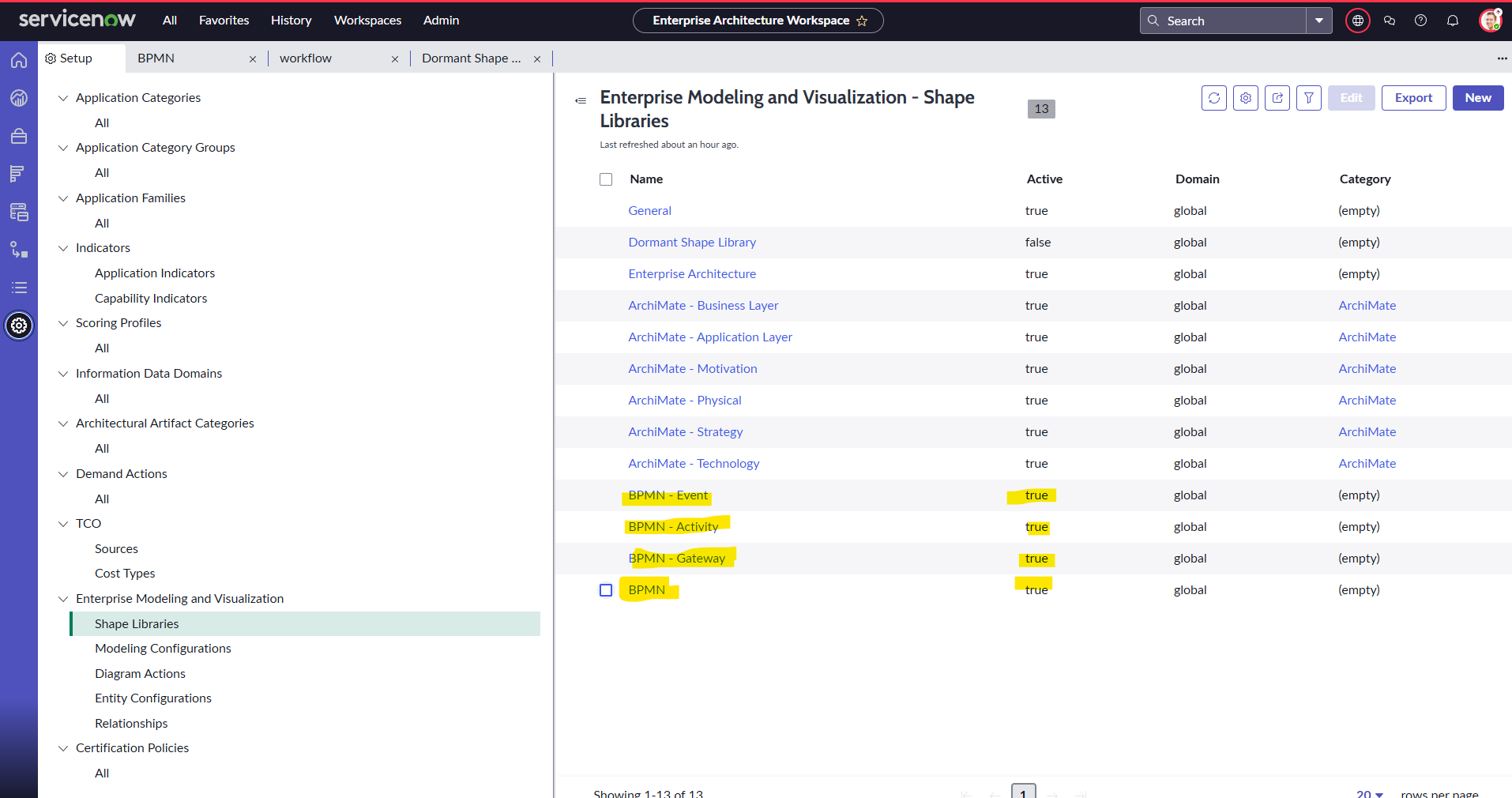Open the dashboard gauge icon in sidebar

(x=19, y=98)
